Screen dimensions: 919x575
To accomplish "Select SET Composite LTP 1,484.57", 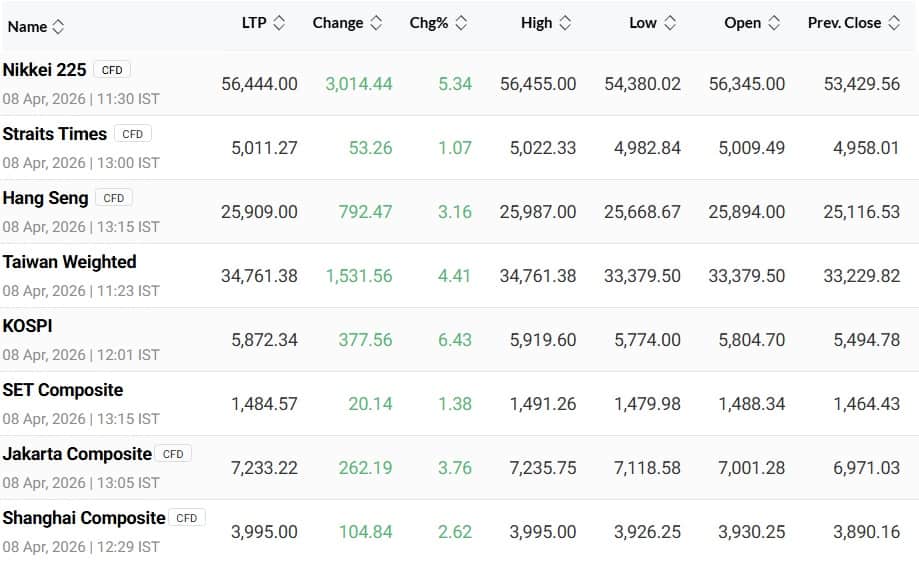I will click(x=264, y=404).
